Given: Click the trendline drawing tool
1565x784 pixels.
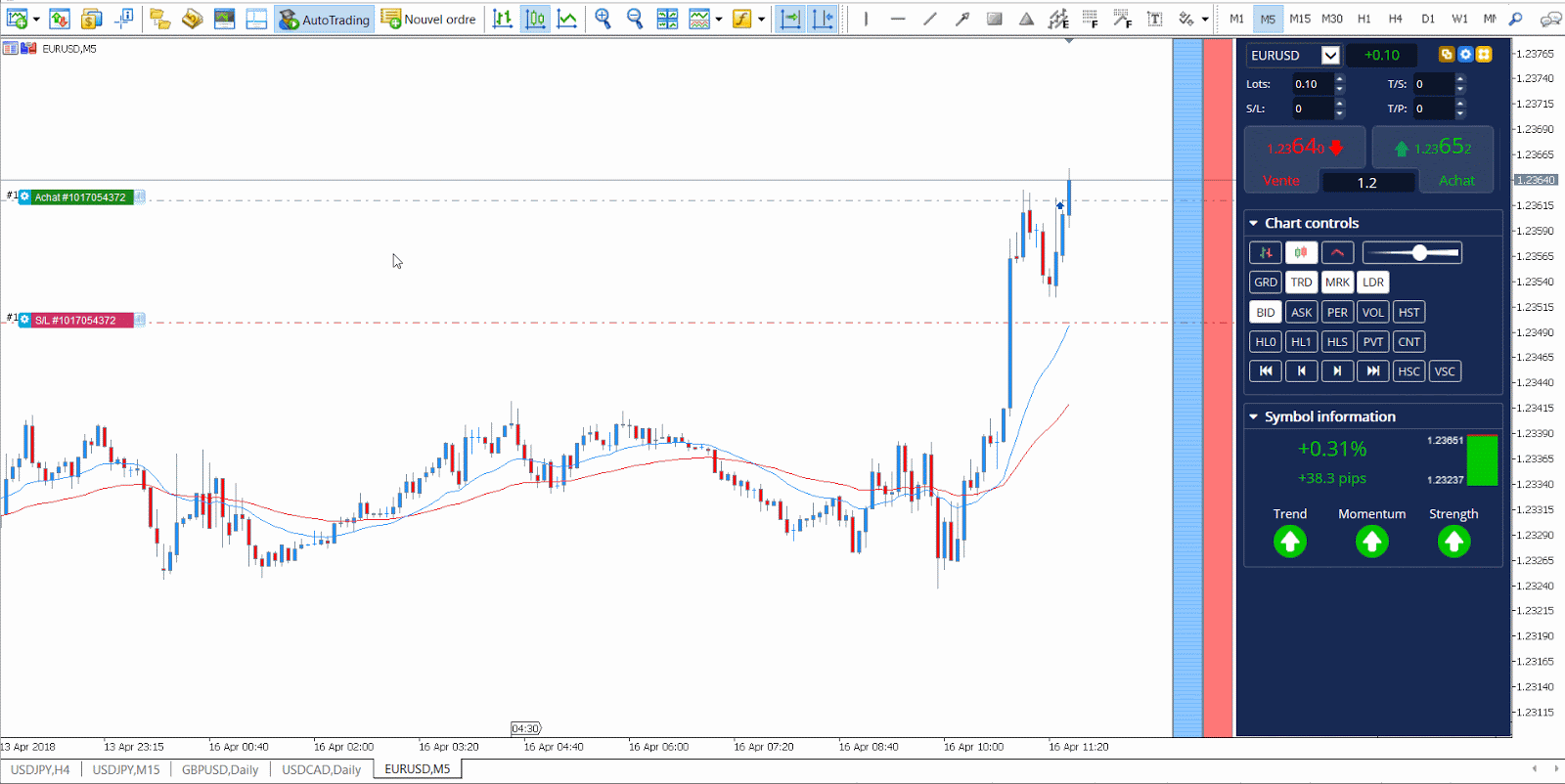Looking at the screenshot, I should pyautogui.click(x=930, y=19).
